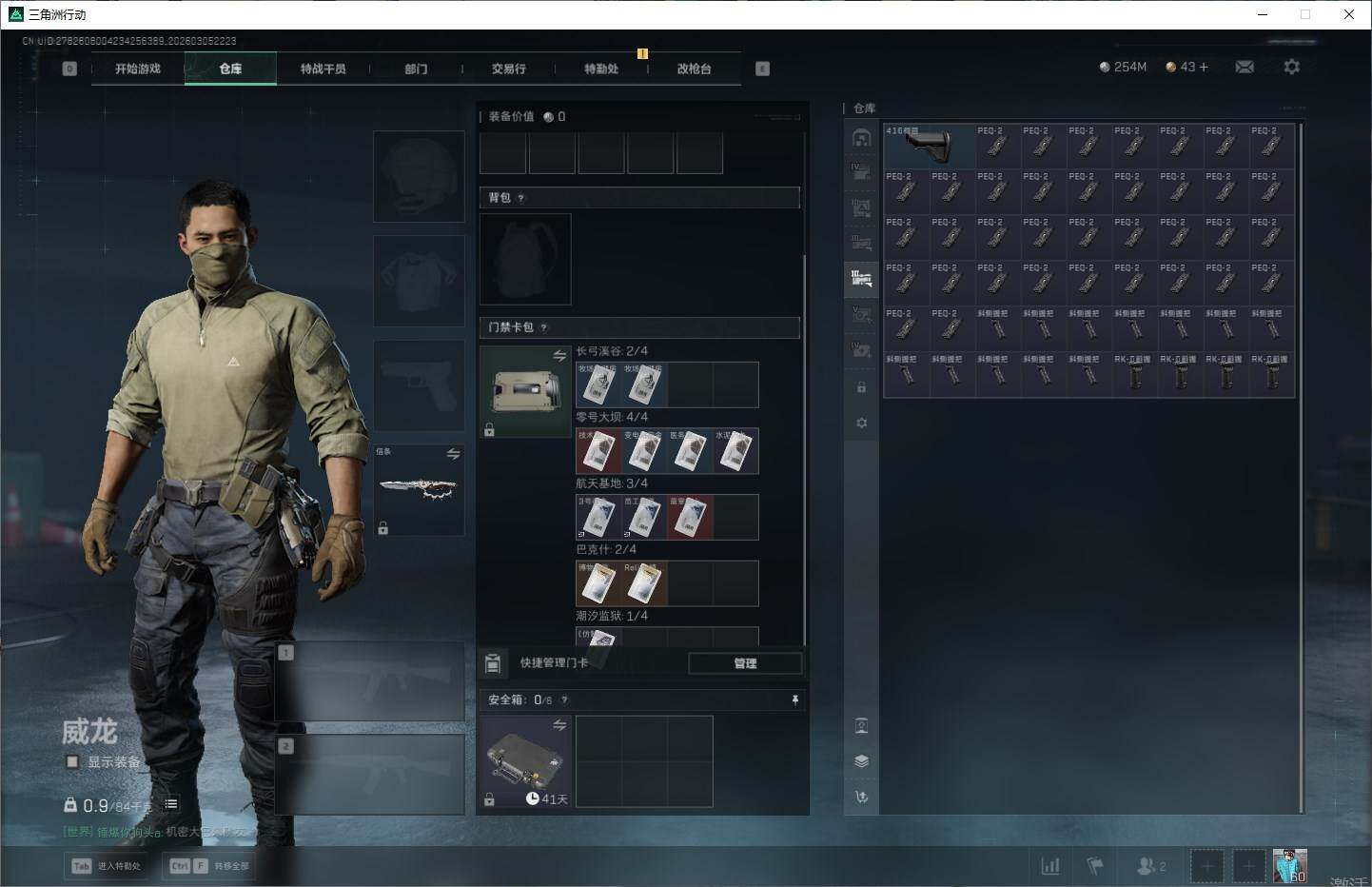
Task: Switch to the 仓库 tab
Action: (x=230, y=69)
